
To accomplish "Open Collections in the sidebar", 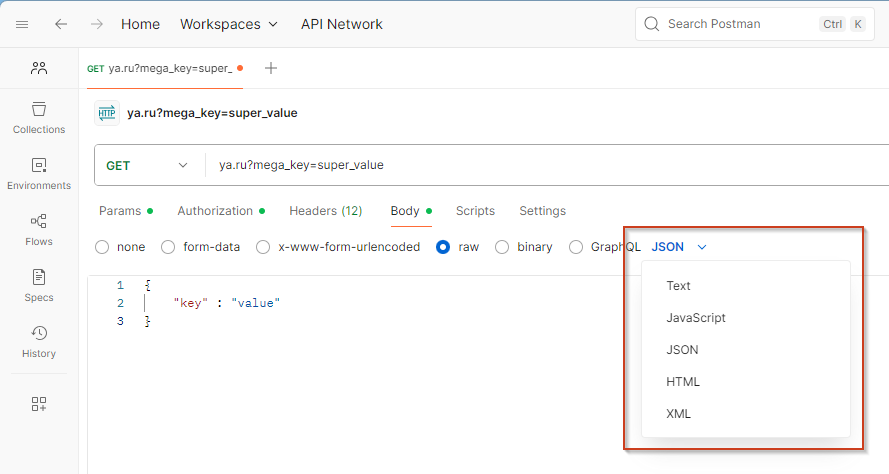I will pos(39,118).
